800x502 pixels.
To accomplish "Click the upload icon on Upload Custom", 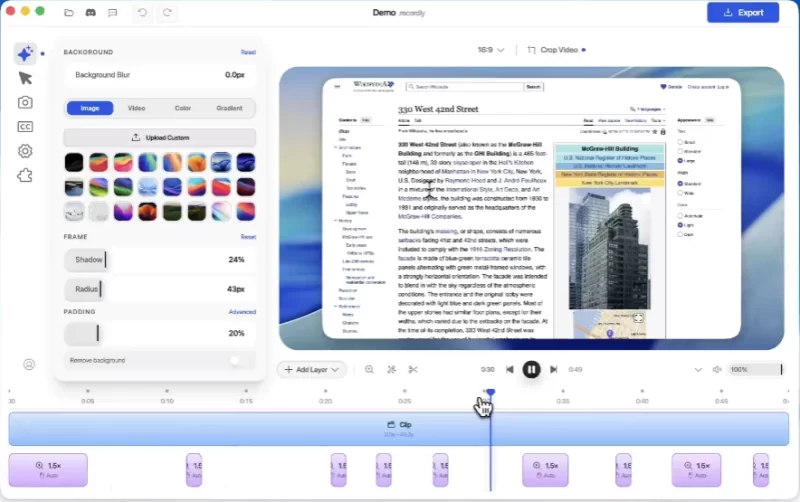I will coord(136,138).
